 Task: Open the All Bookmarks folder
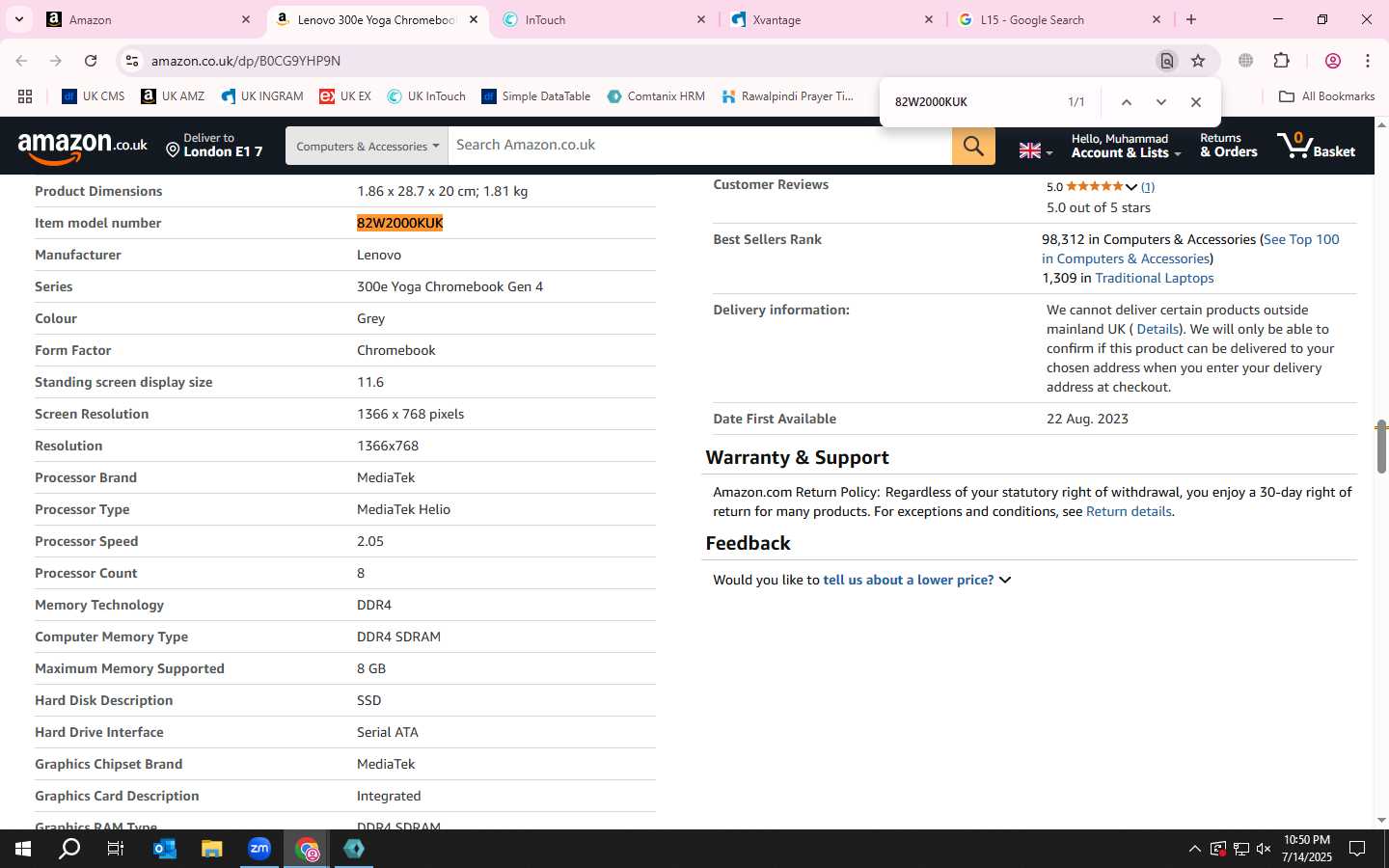[x=1326, y=96]
